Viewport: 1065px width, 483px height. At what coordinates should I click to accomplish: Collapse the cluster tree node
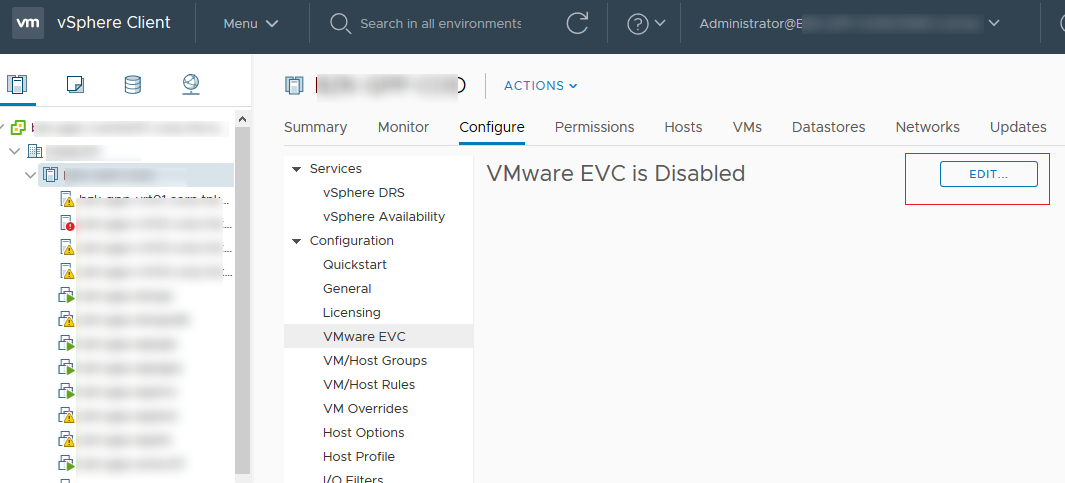[x=30, y=175]
